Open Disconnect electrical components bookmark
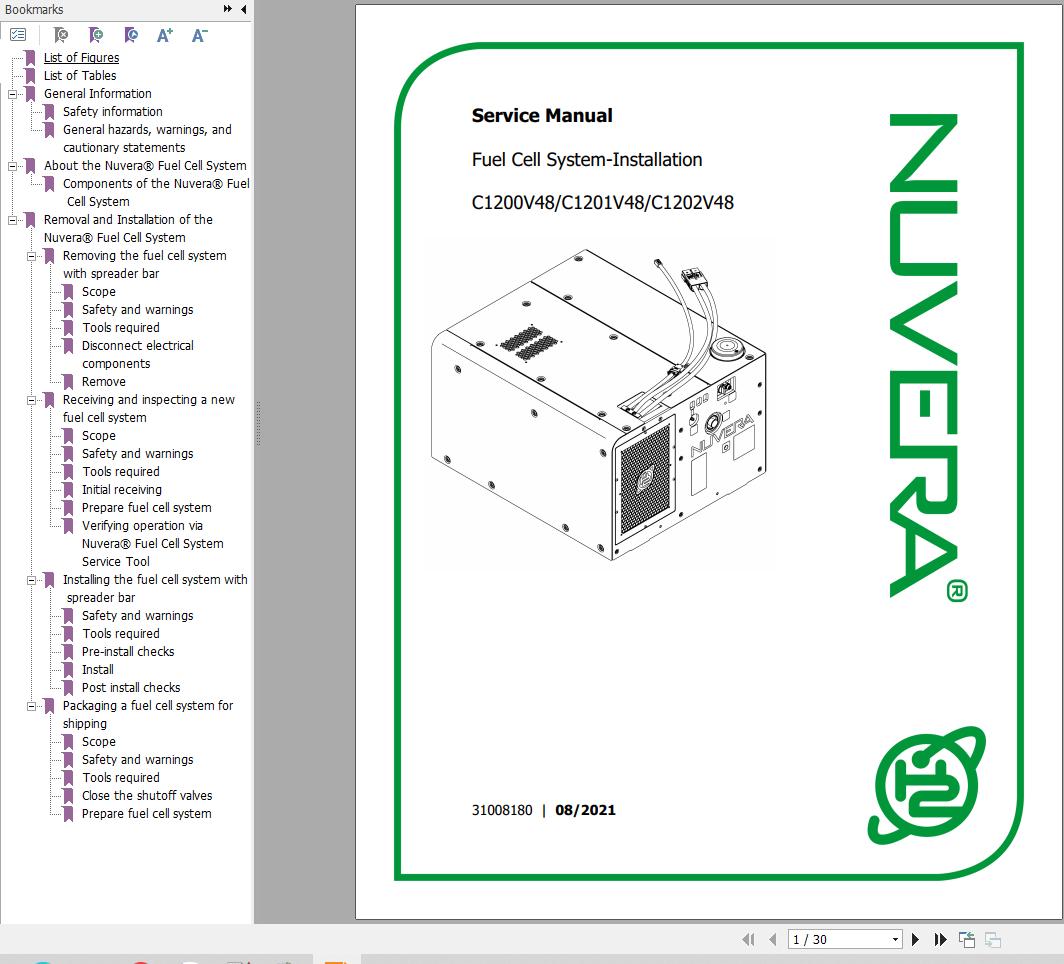The height and width of the screenshot is (964, 1064). (138, 354)
